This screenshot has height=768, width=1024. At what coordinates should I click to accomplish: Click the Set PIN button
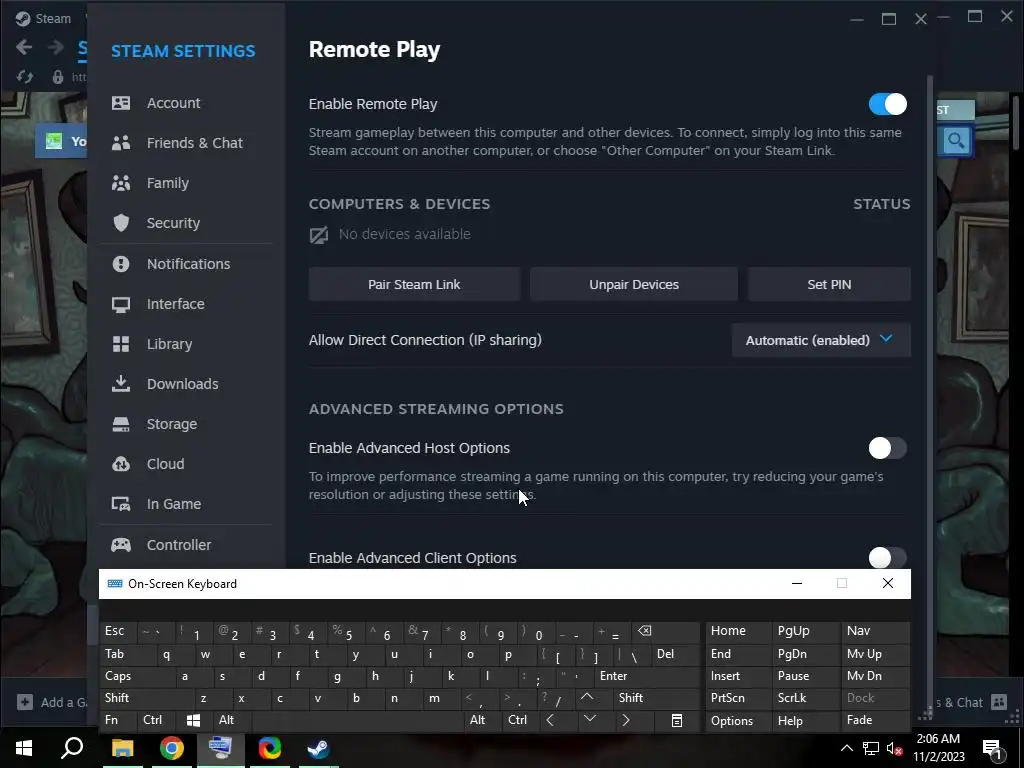pos(829,284)
